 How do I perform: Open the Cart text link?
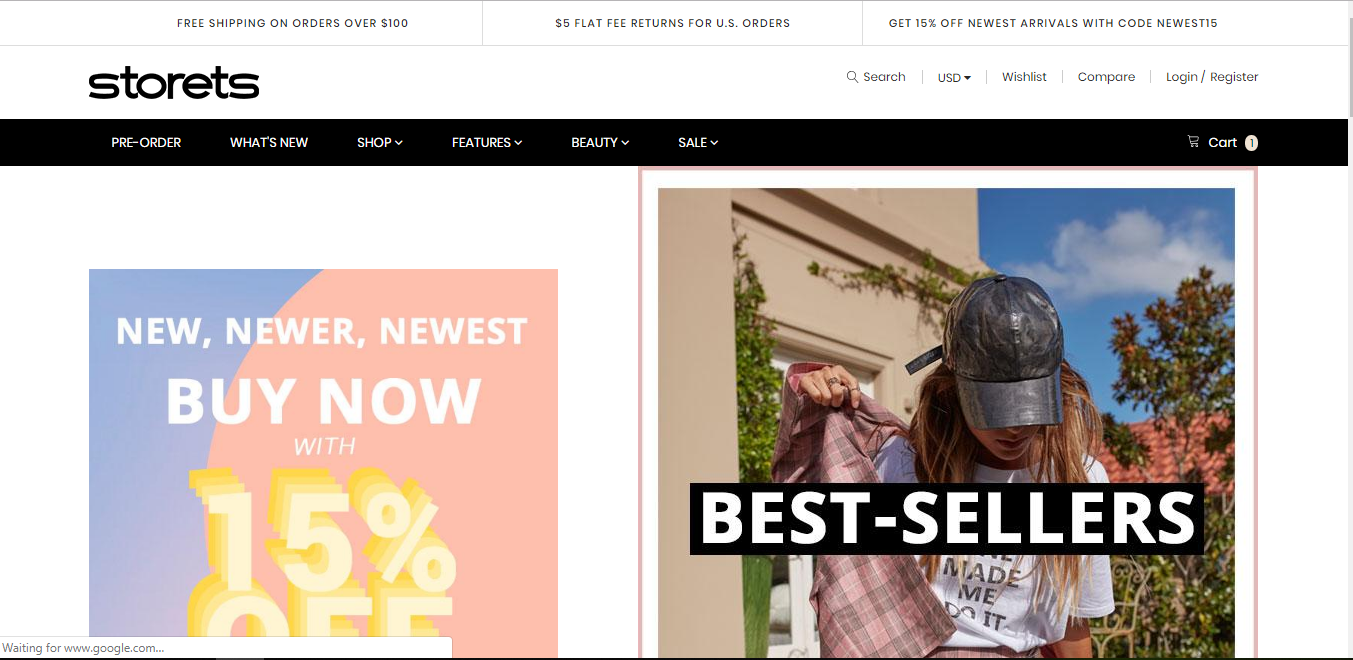click(x=1222, y=142)
